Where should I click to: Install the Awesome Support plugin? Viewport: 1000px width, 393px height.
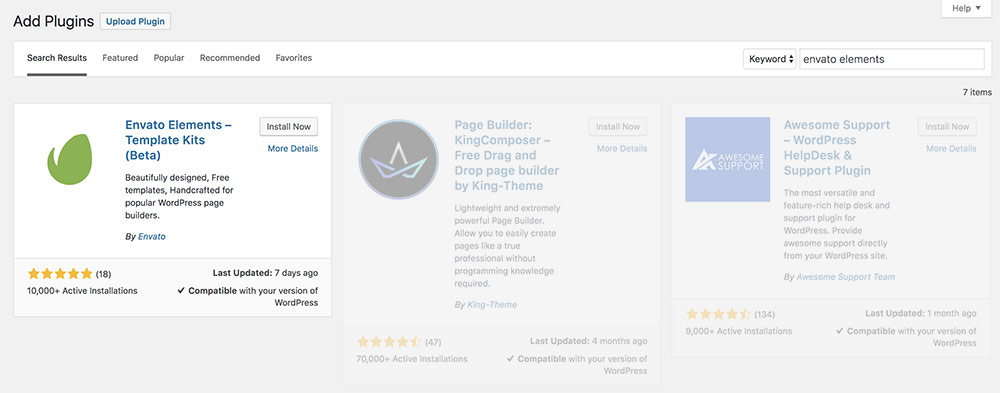947,126
